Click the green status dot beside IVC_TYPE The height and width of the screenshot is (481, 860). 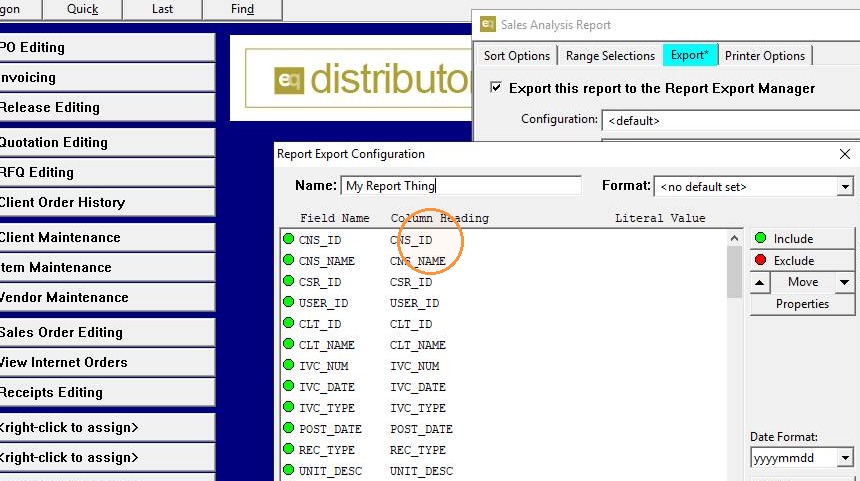288,407
